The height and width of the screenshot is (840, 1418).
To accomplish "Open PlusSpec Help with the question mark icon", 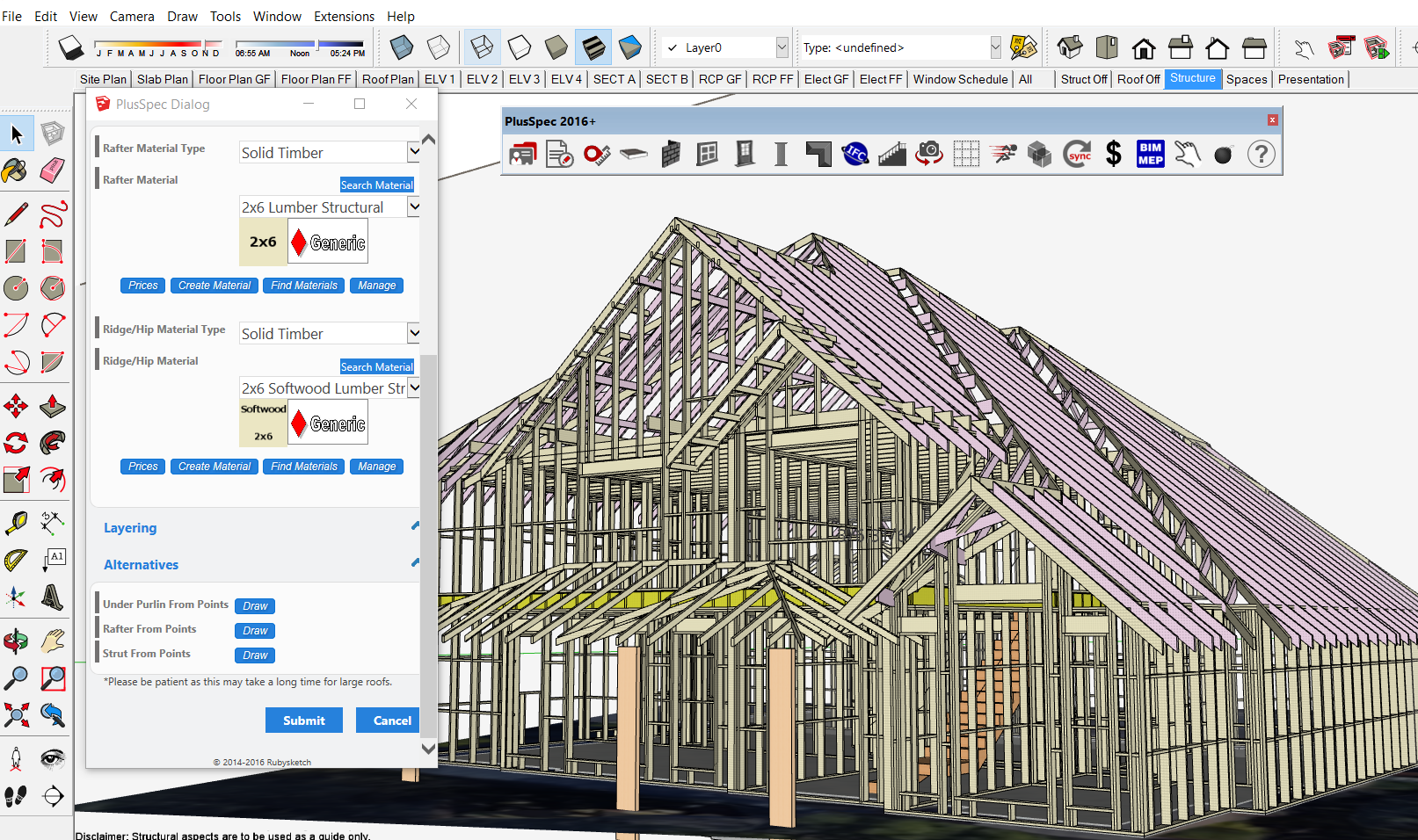I will pyautogui.click(x=1261, y=154).
